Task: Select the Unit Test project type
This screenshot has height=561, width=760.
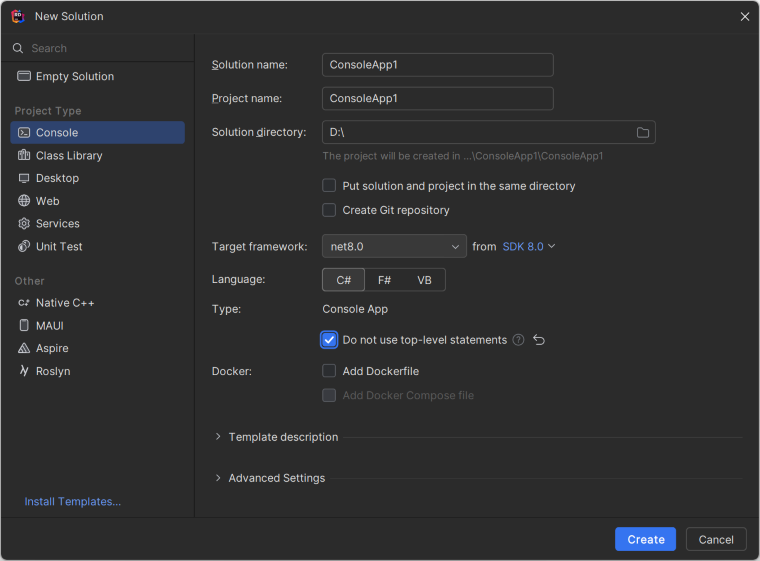Action: (x=59, y=247)
